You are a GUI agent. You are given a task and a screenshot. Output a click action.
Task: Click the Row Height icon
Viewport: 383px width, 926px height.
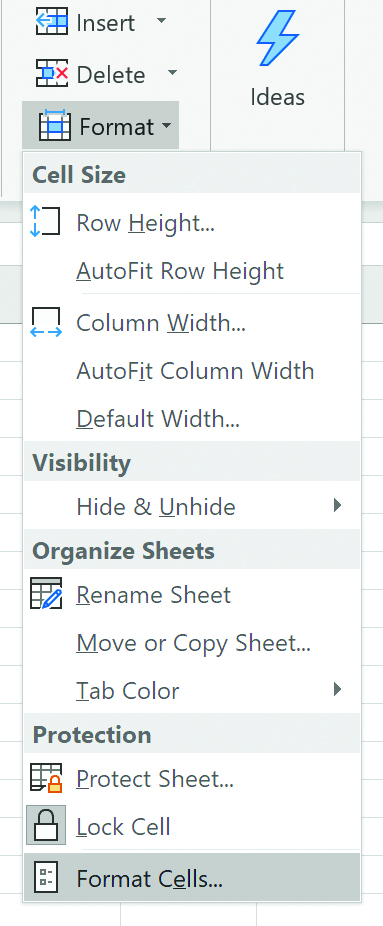(x=45, y=222)
